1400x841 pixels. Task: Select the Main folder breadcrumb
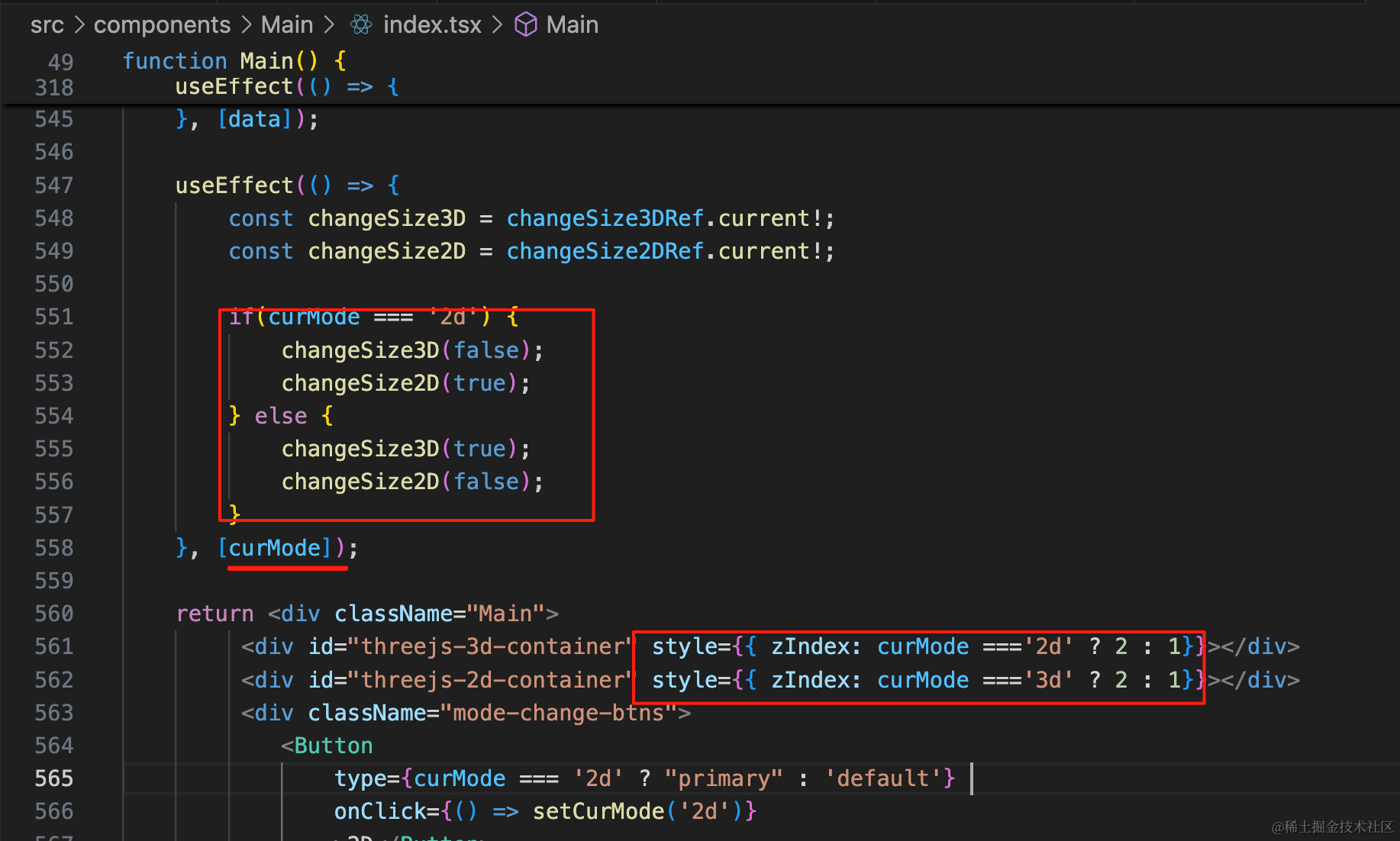[287, 25]
